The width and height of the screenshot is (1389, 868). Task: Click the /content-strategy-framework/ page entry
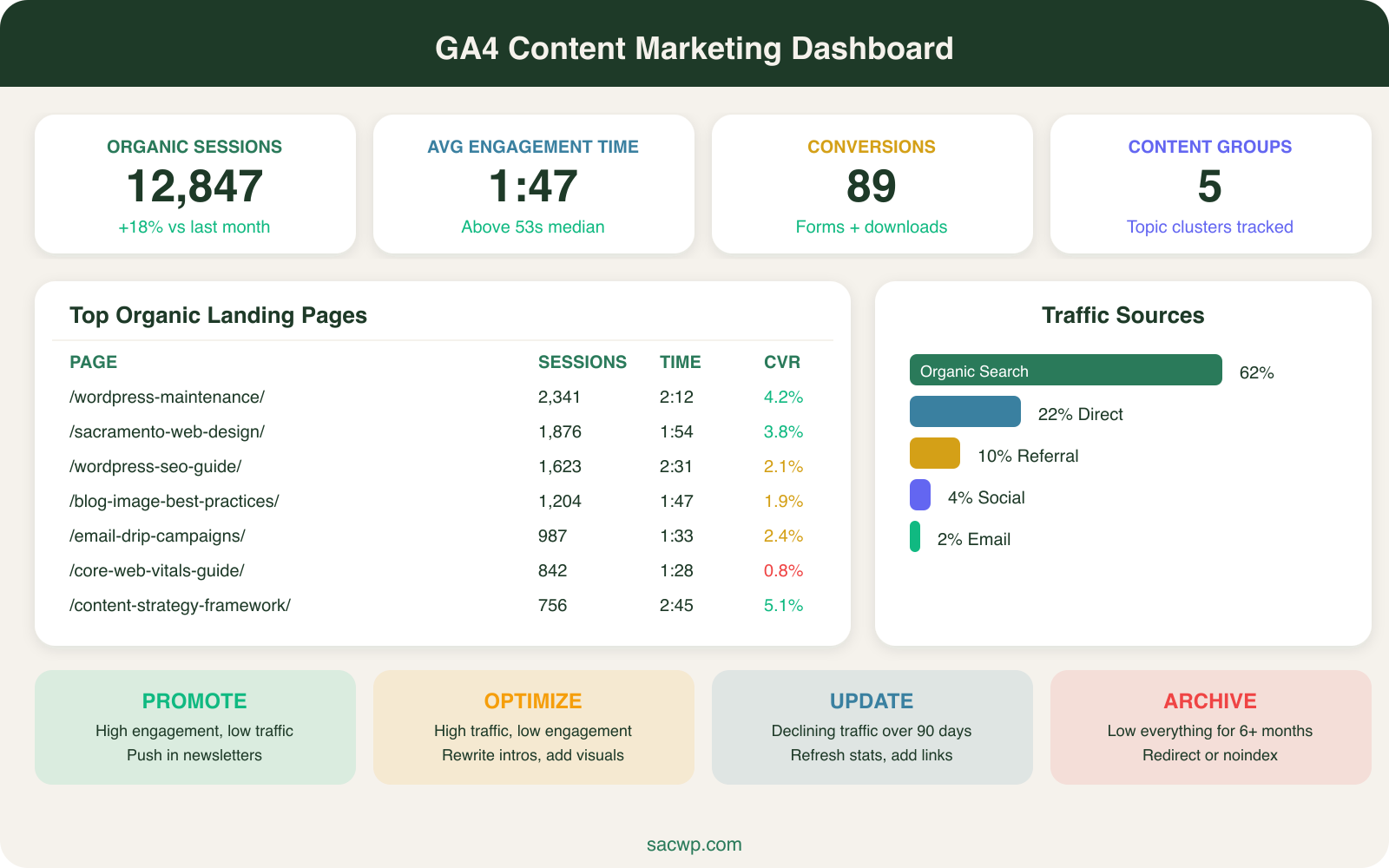181,605
